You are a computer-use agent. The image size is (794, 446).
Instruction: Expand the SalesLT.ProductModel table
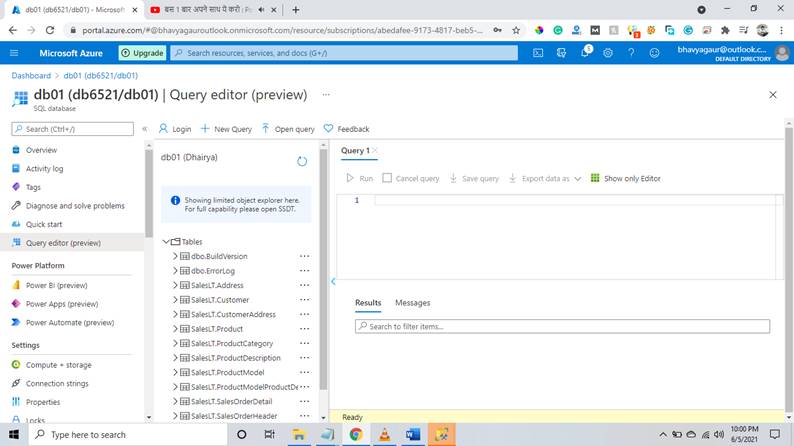pyautogui.click(x=175, y=372)
